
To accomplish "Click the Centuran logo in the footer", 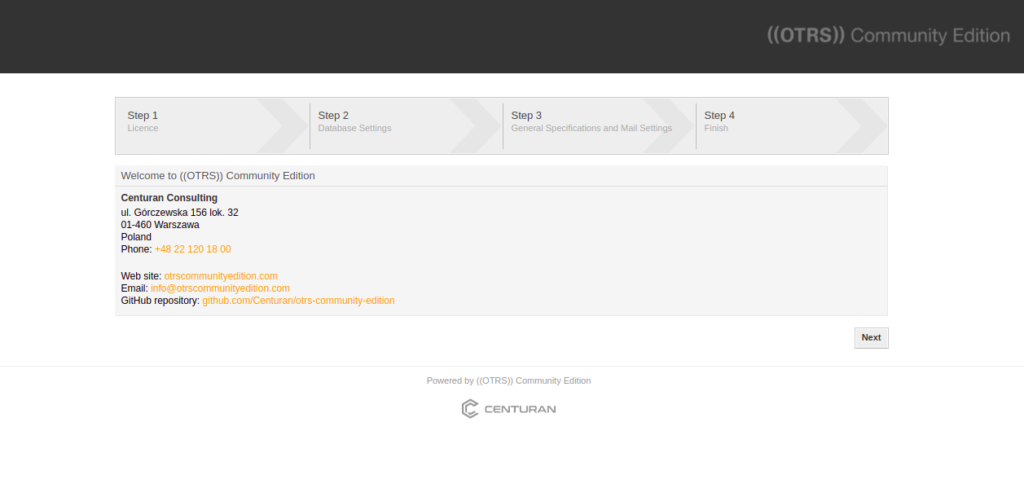I will 509,409.
